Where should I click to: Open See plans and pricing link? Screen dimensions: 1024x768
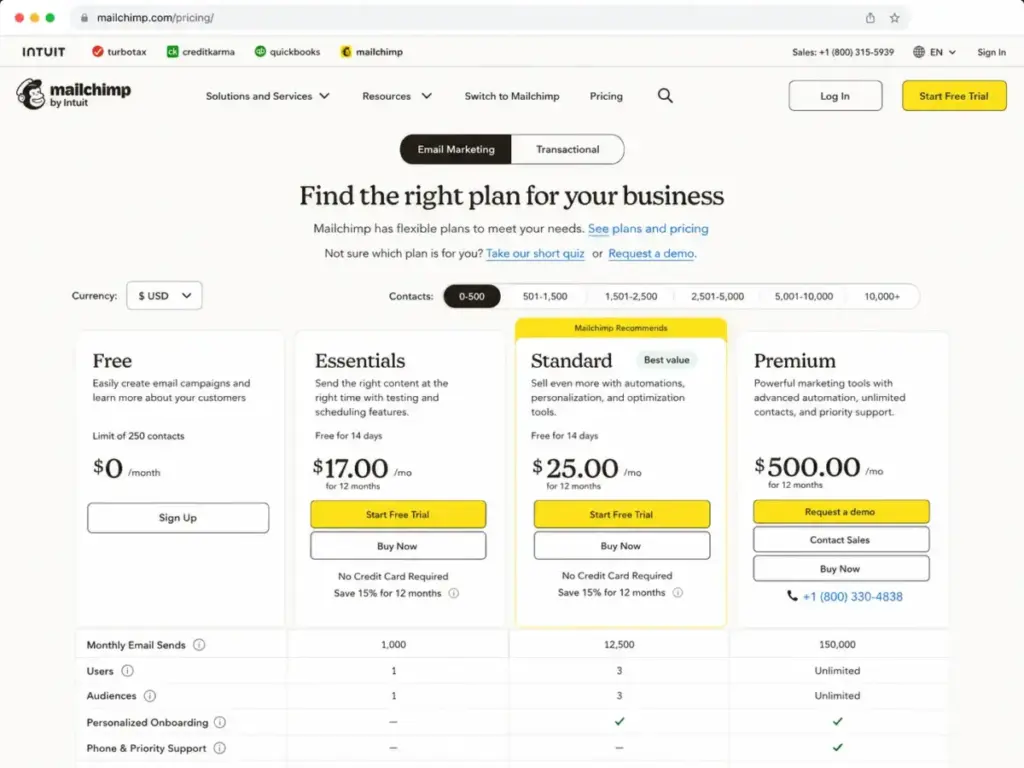(x=648, y=229)
